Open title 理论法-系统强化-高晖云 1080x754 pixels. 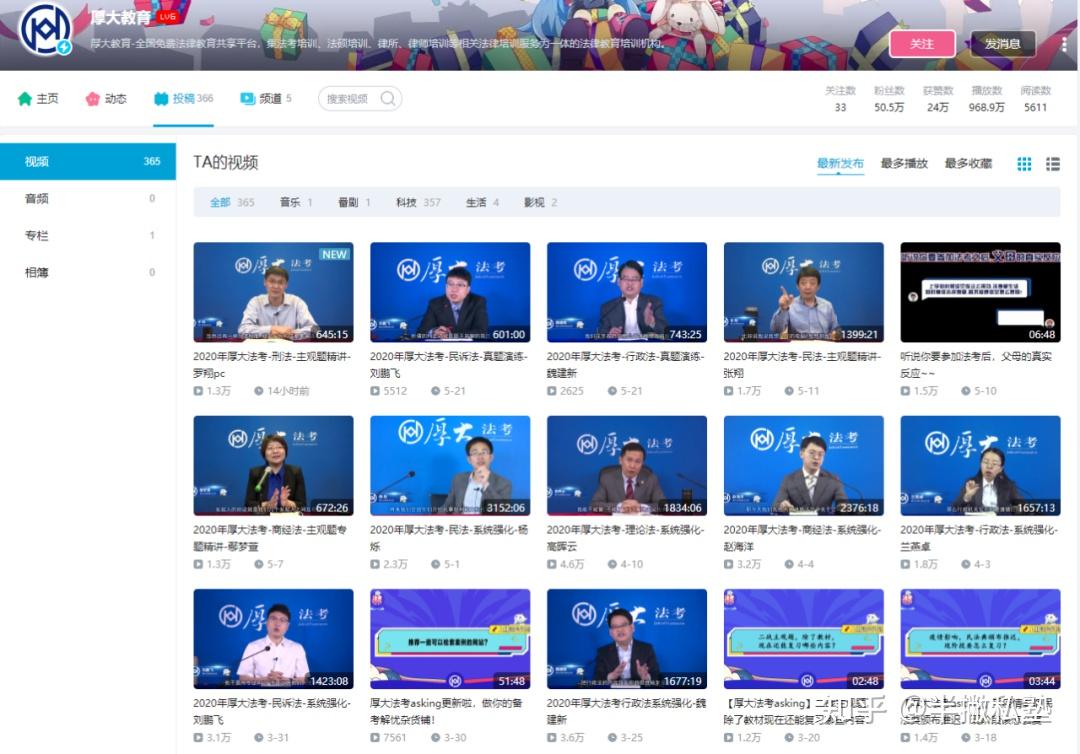click(625, 538)
